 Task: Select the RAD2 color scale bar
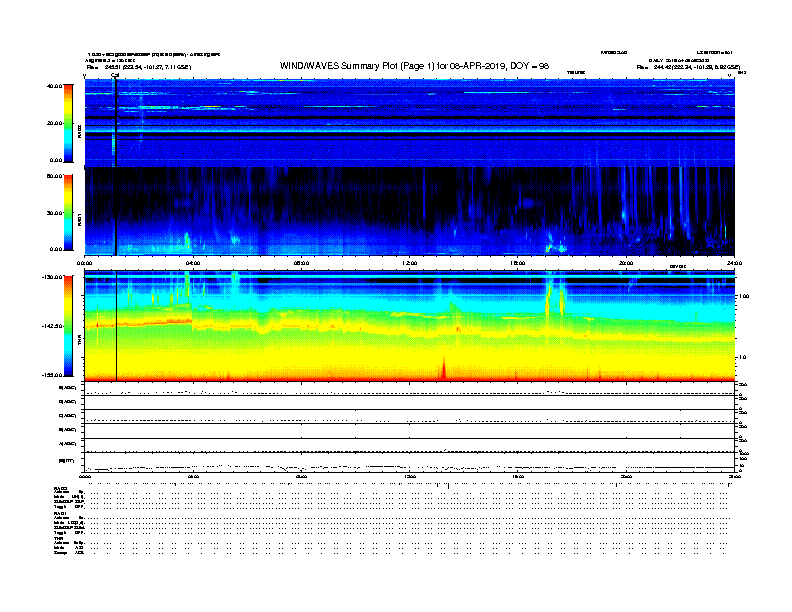(68, 123)
